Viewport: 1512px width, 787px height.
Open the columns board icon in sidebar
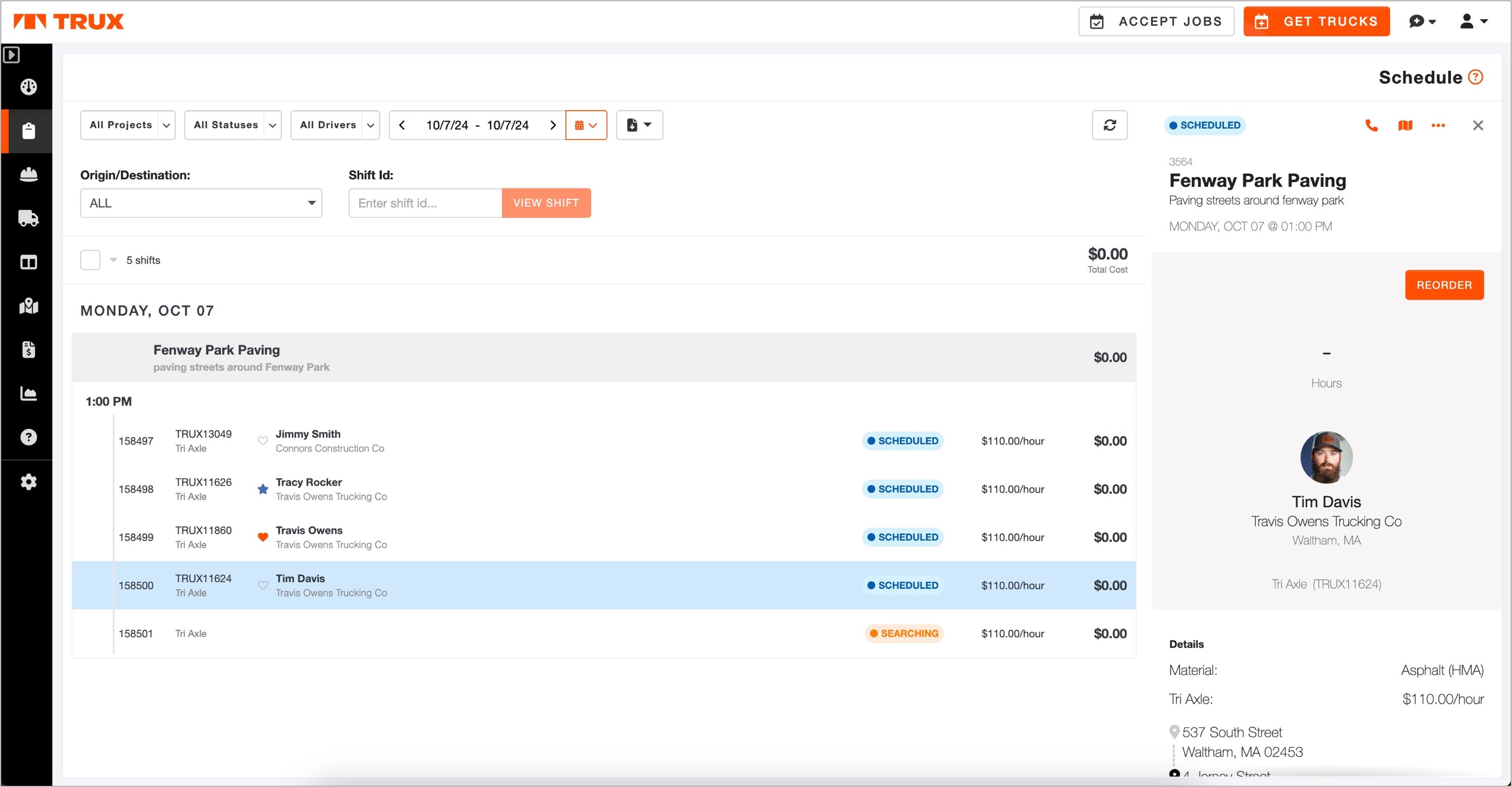28,262
